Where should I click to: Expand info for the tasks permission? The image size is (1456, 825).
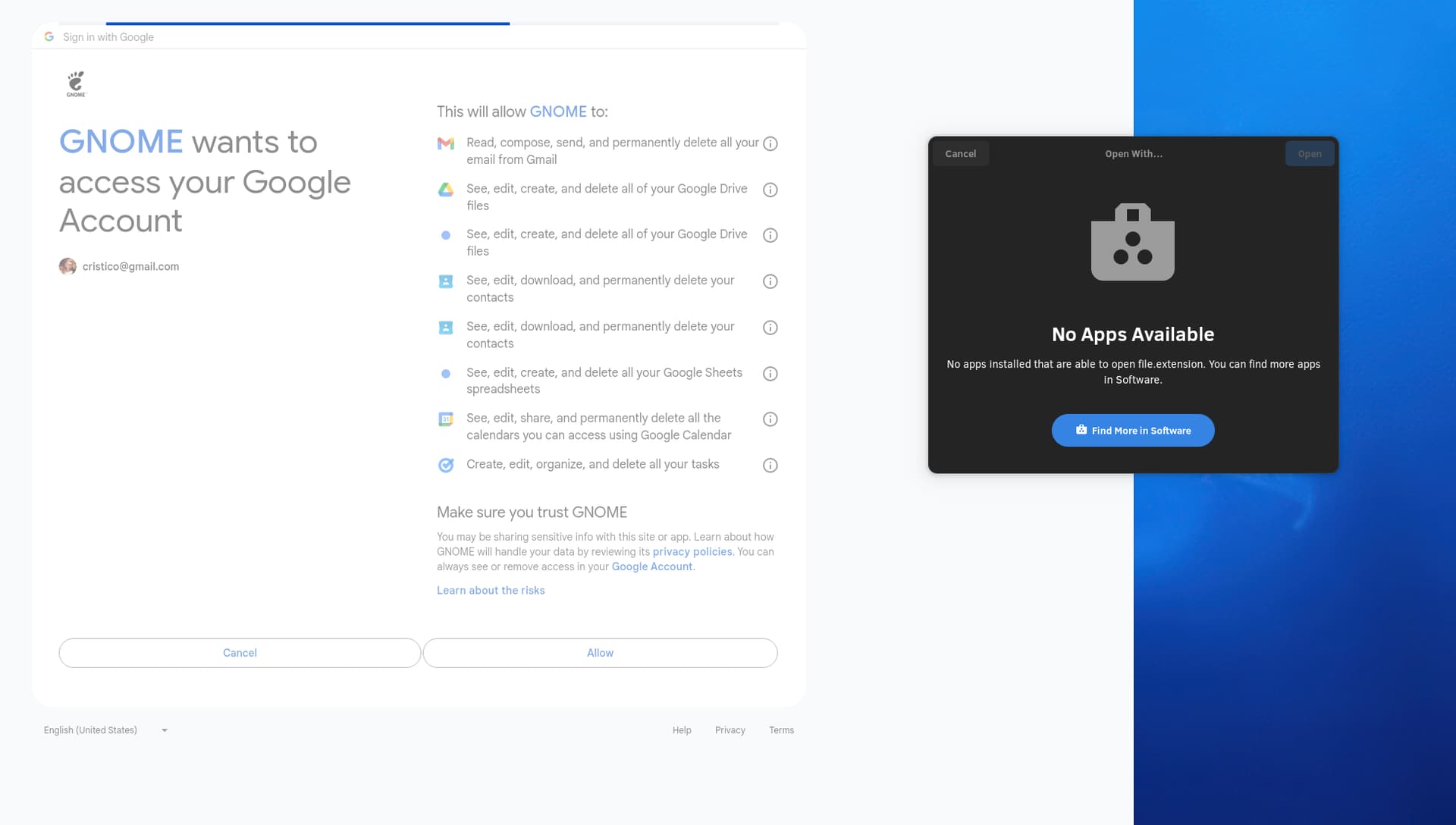[x=770, y=465]
